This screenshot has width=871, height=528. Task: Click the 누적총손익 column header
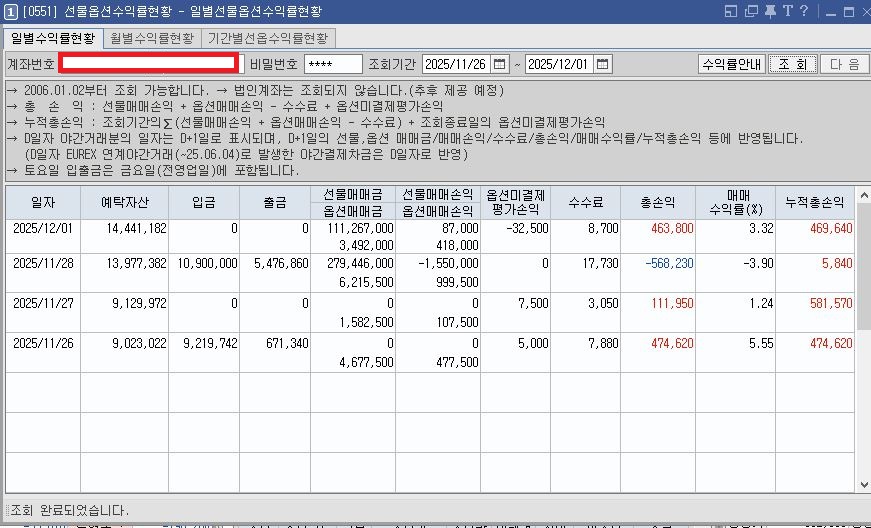[x=814, y=203]
